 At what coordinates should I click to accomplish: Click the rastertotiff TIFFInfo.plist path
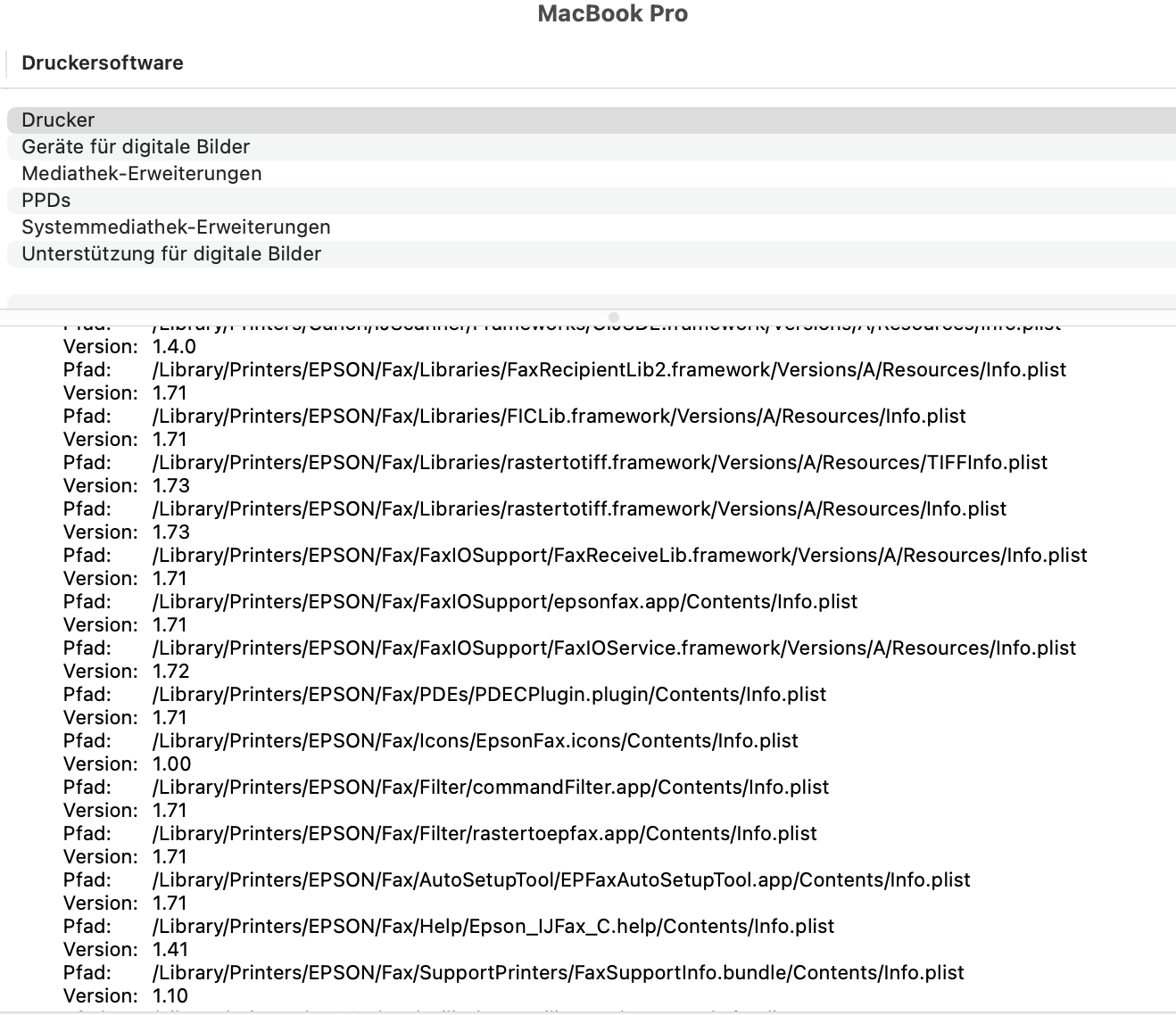tap(600, 463)
